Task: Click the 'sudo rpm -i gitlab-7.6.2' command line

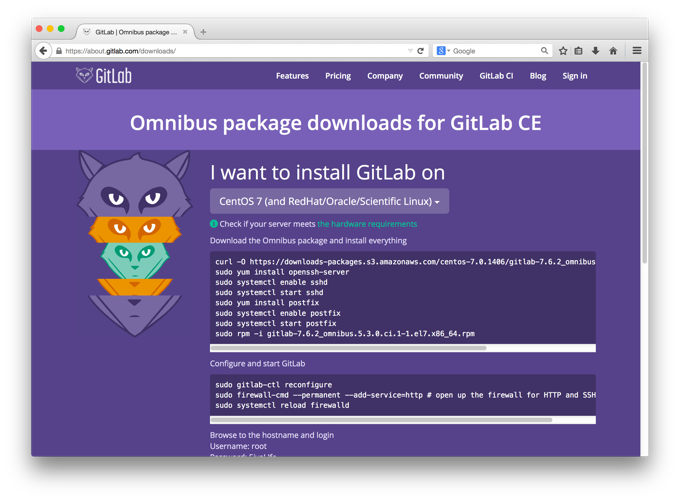Action: tap(345, 334)
